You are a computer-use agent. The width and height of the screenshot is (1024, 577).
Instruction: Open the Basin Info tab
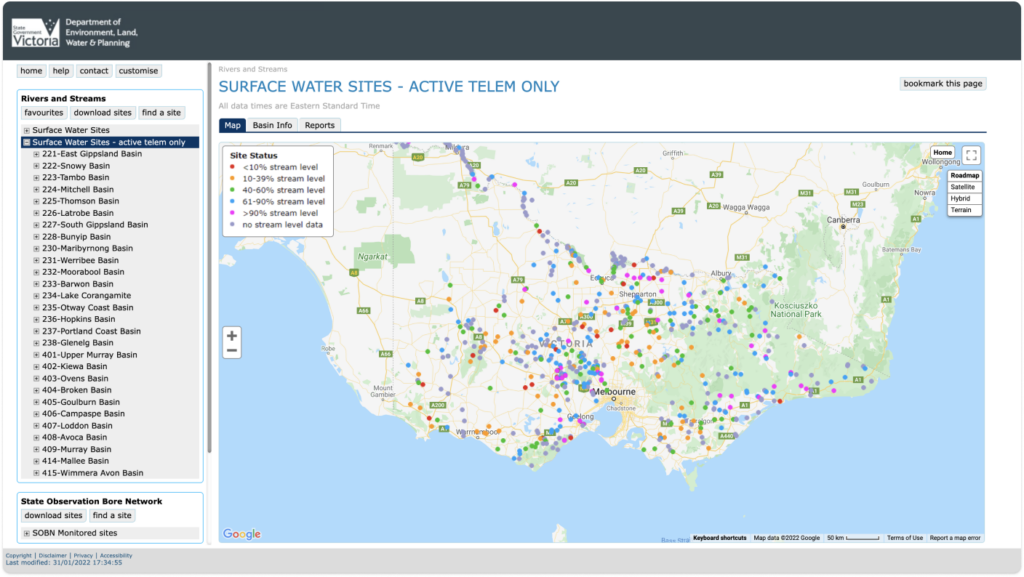tap(272, 125)
